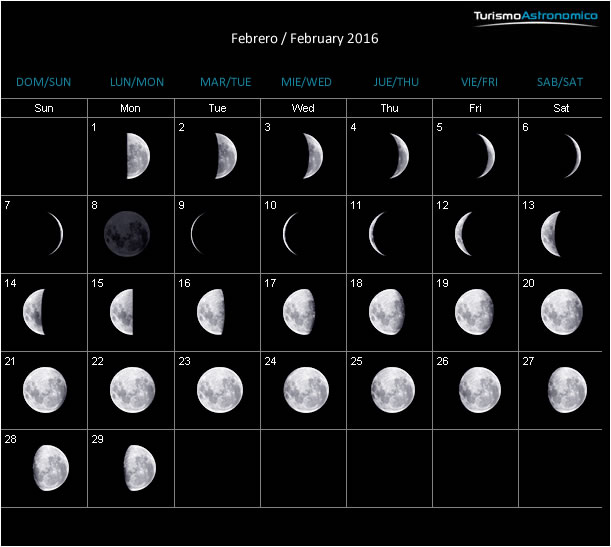Screen dimensions: 611x547
Task: Click the waning gibbous on February 28
Action: pos(51,468)
